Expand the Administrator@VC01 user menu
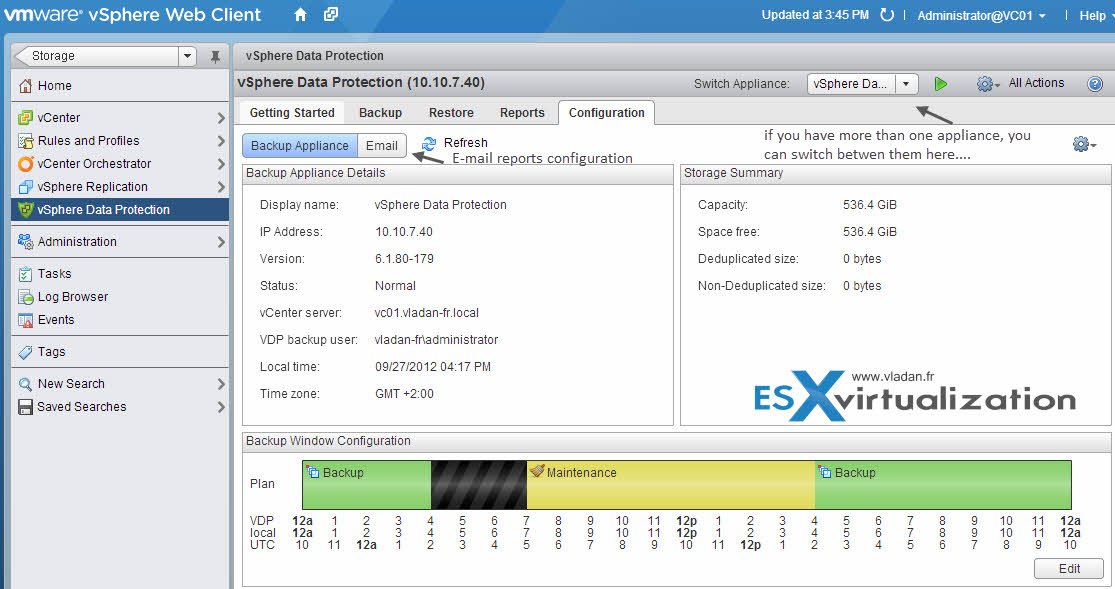Screen dimensions: 1115x589 tap(981, 16)
